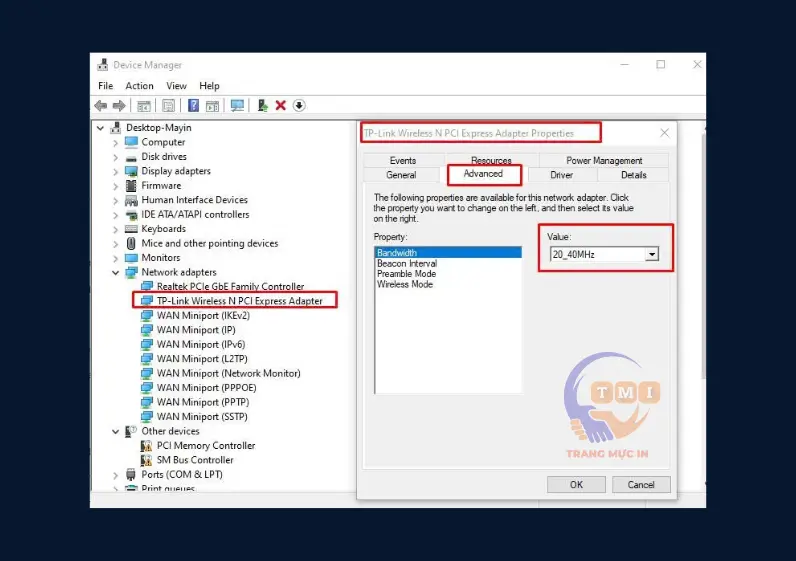Click the Device Manager vertical scrollbar
796x561 pixels.
click(x=703, y=254)
